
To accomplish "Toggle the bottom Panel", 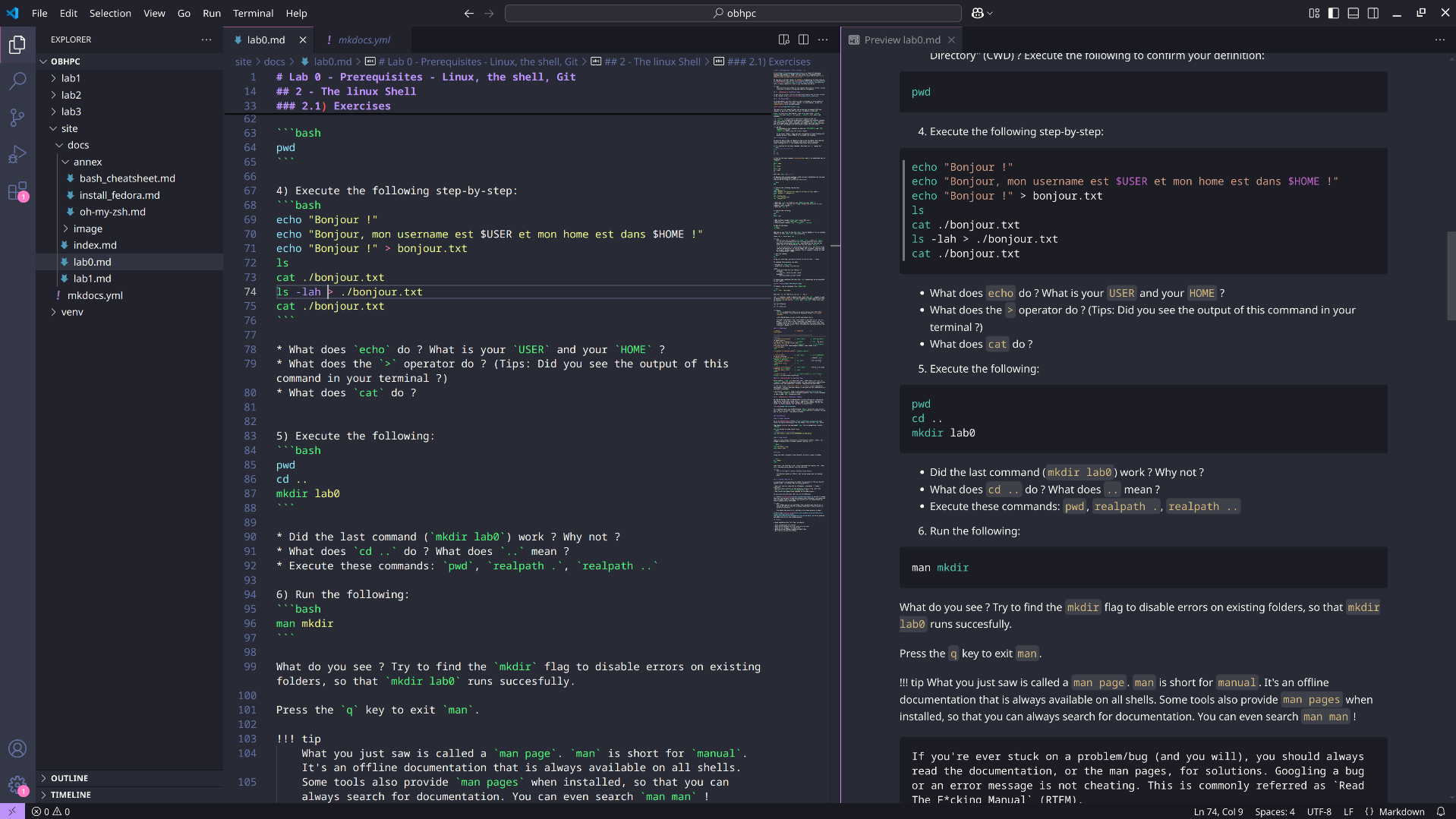I will click(1354, 13).
